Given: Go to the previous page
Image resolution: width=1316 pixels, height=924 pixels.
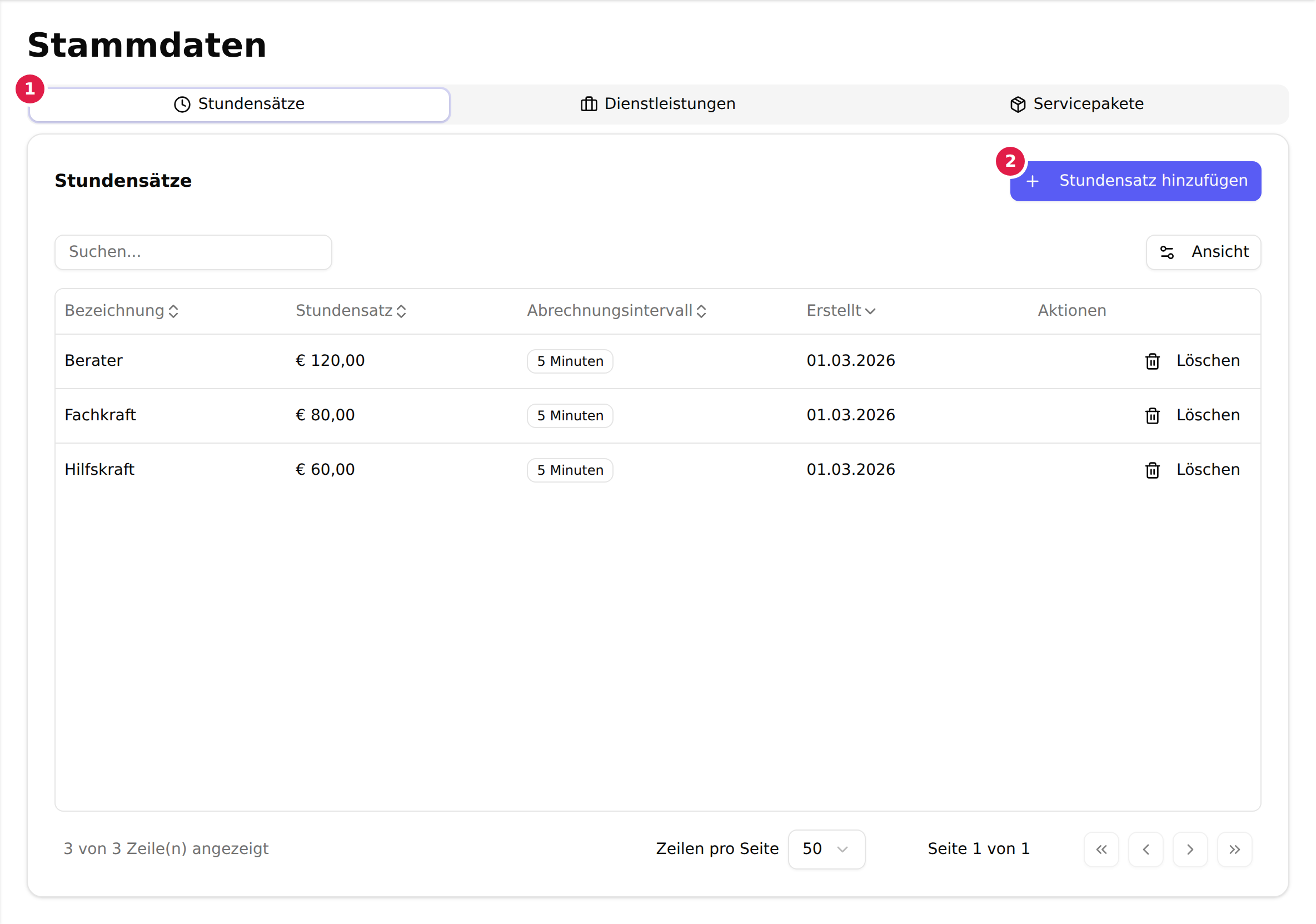Looking at the screenshot, I should [x=1146, y=850].
